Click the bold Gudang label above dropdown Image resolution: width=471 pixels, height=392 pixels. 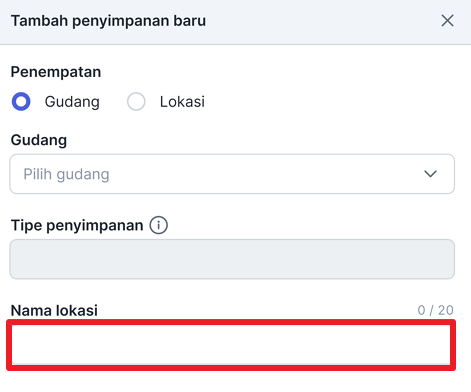[x=39, y=140]
